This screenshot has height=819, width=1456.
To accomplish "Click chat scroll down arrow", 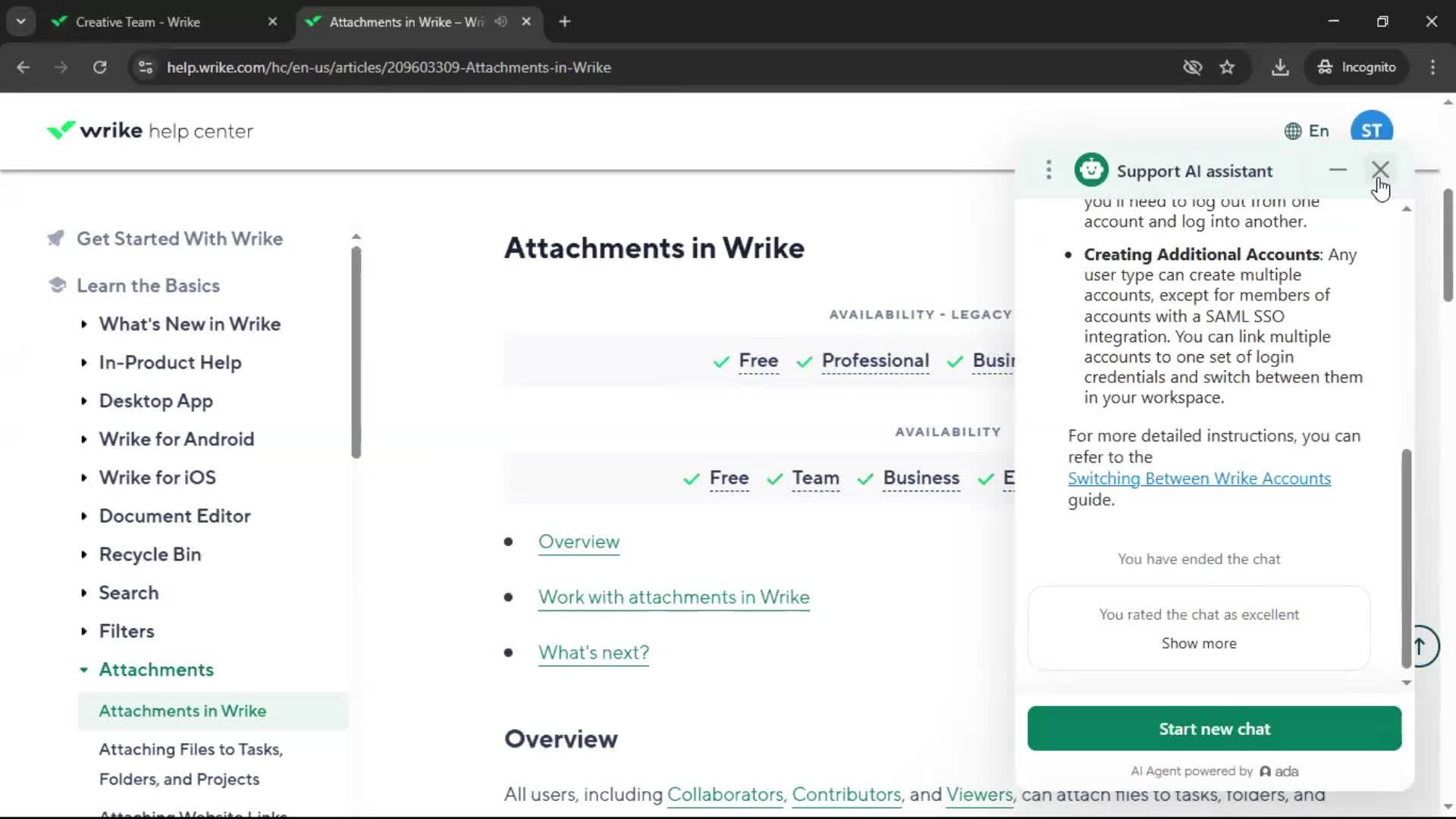I will (1407, 683).
